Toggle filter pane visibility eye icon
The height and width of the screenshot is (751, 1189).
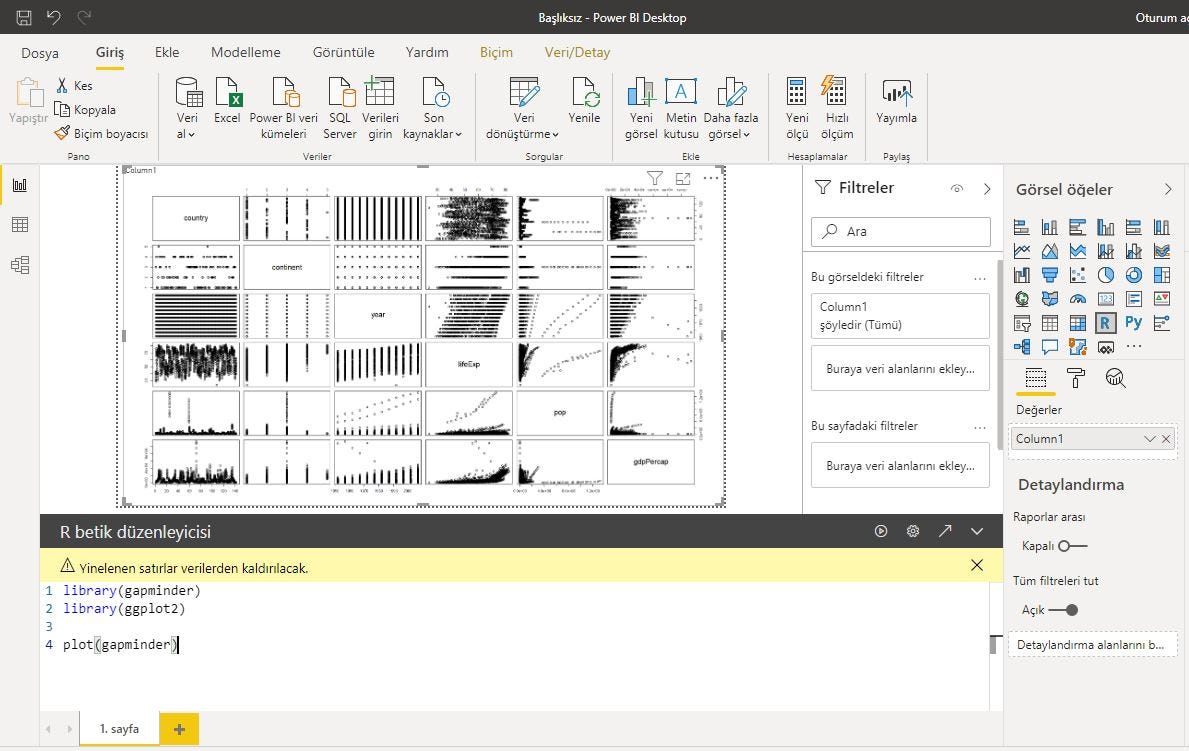[x=957, y=188]
